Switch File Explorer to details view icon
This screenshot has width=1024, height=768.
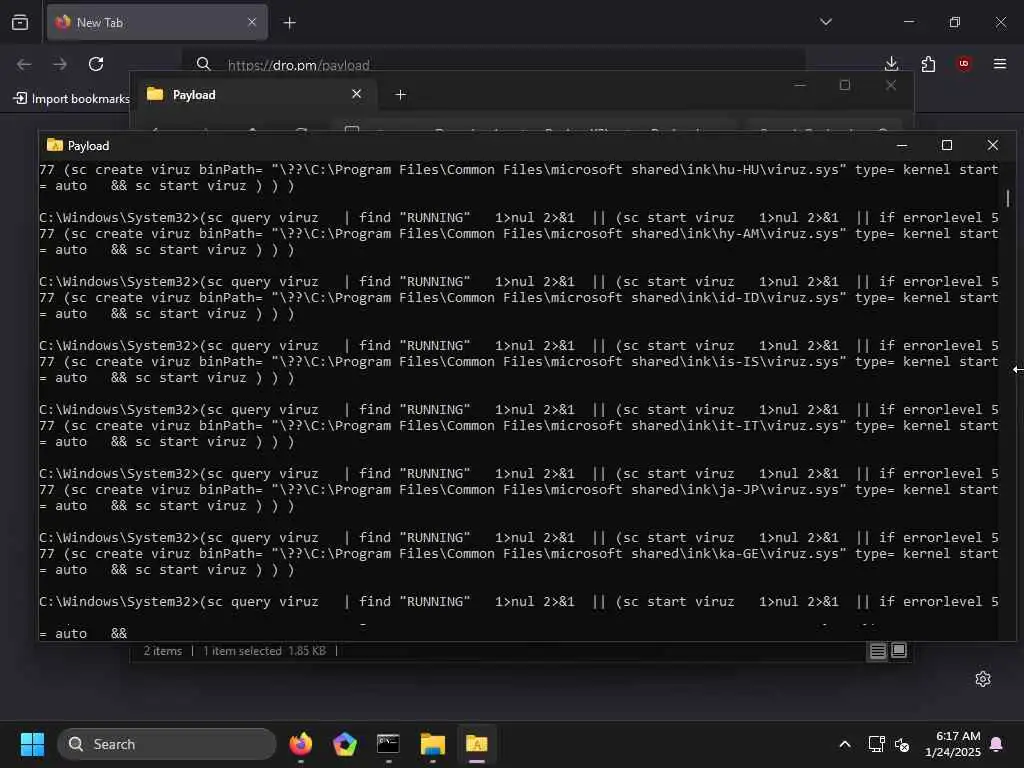coord(878,650)
